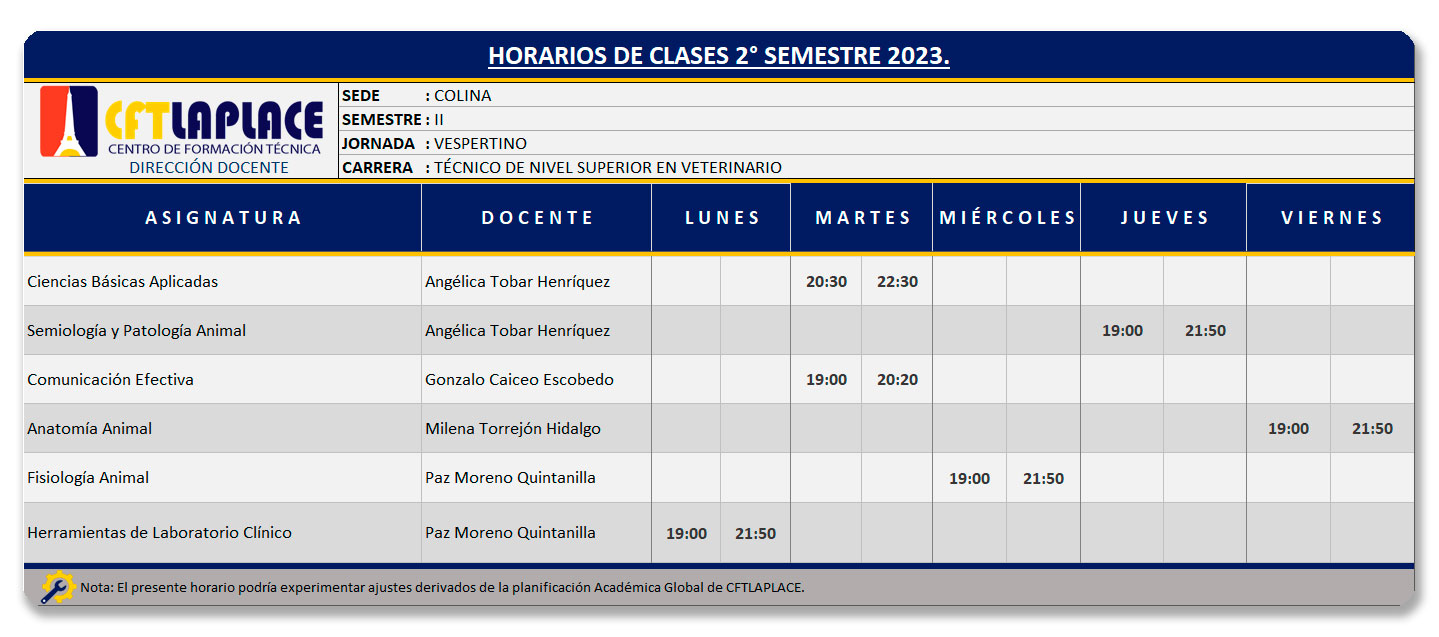Select the 22:30 cell under Martes
This screenshot has width=1439, height=637.
pyautogui.click(x=897, y=282)
